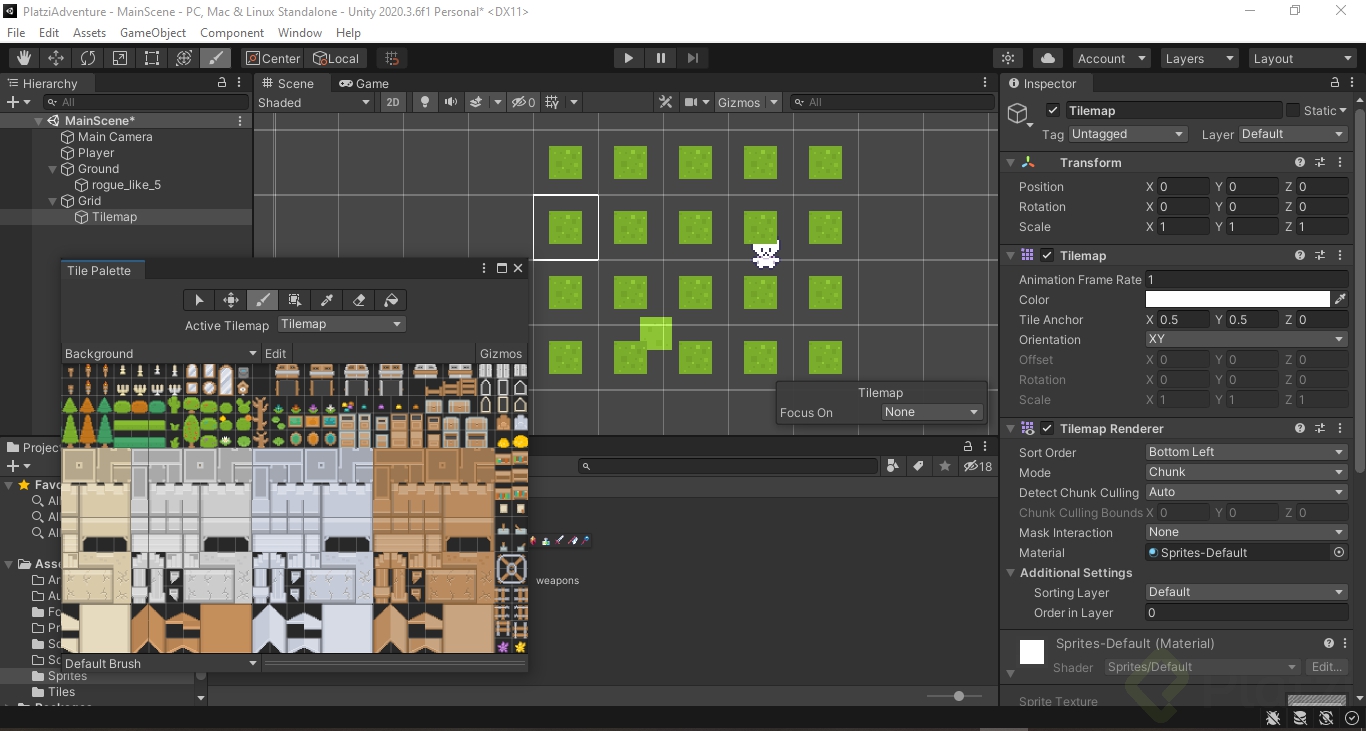The image size is (1366, 731).
Task: Select the eyedropper picker in Tile Palette
Action: [327, 300]
